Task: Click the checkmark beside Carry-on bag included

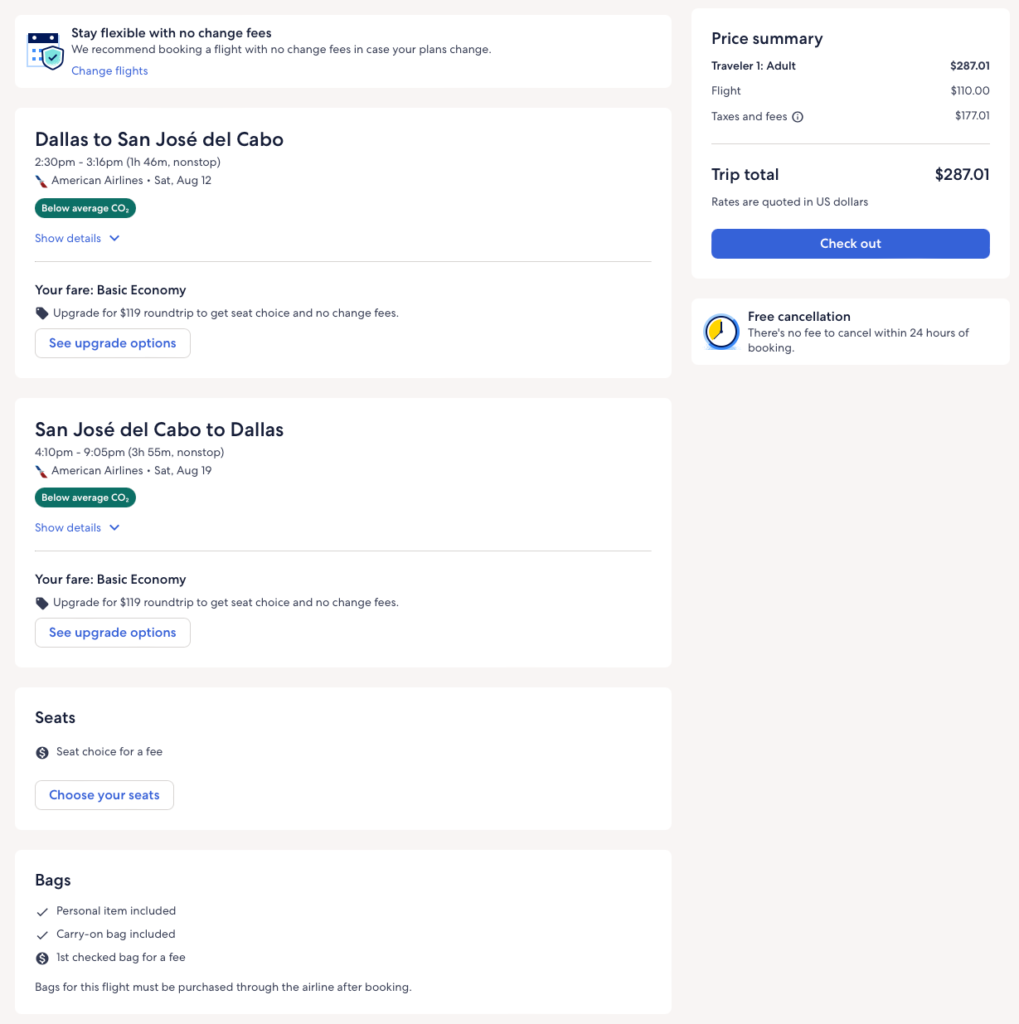Action: click(x=42, y=935)
